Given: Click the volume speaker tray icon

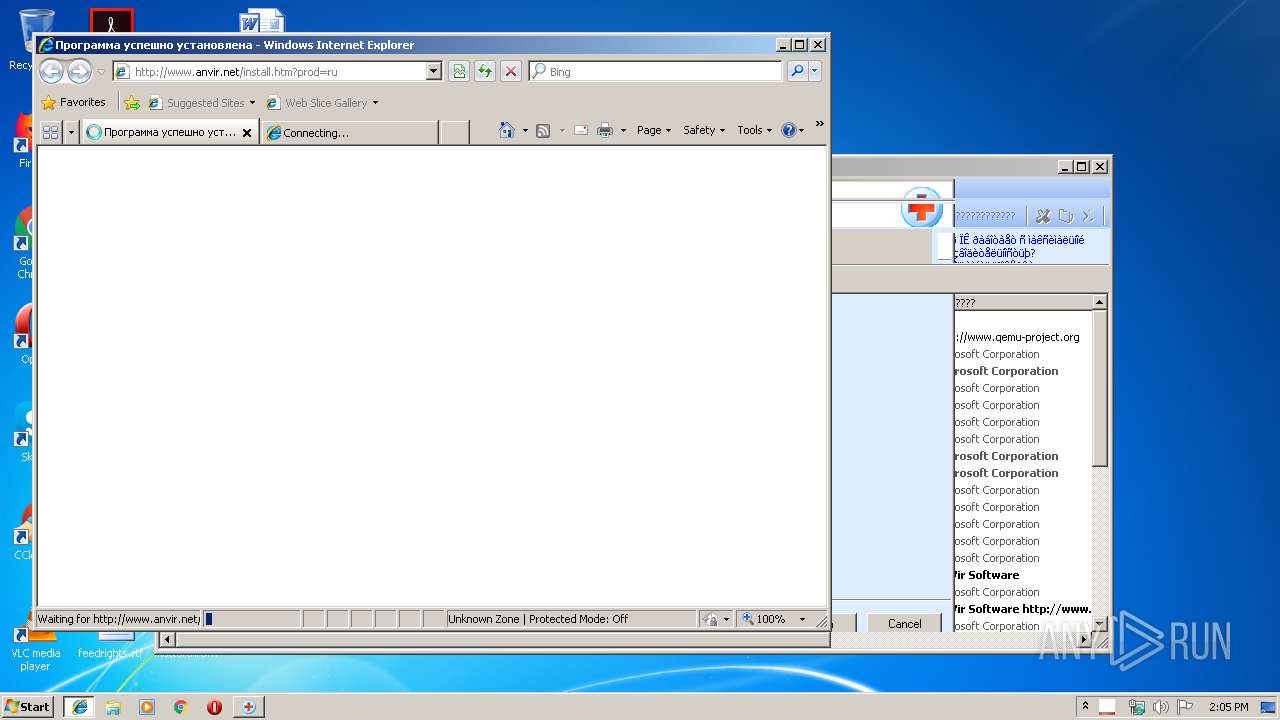Looking at the screenshot, I should 1161,706.
